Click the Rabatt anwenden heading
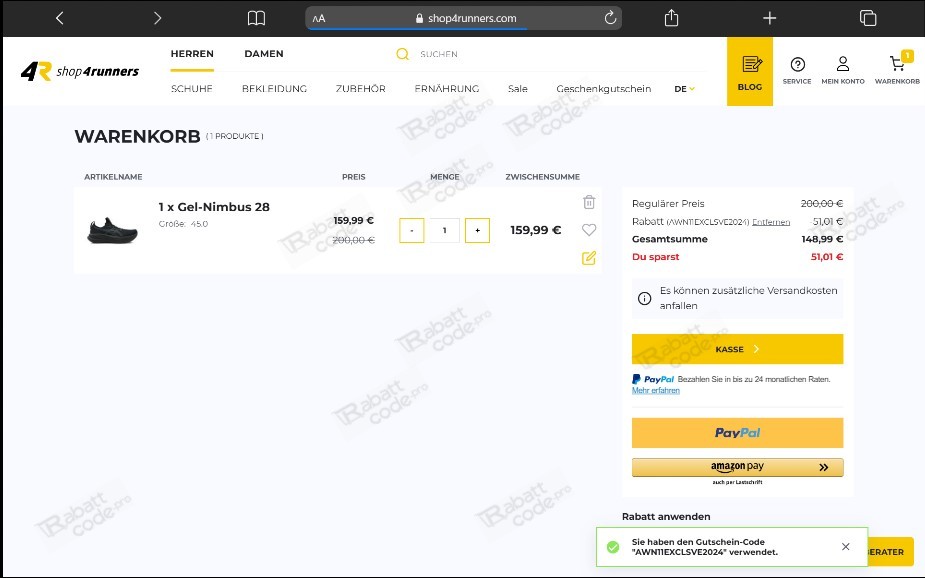Viewport: 925px width, 578px height. click(x=666, y=517)
